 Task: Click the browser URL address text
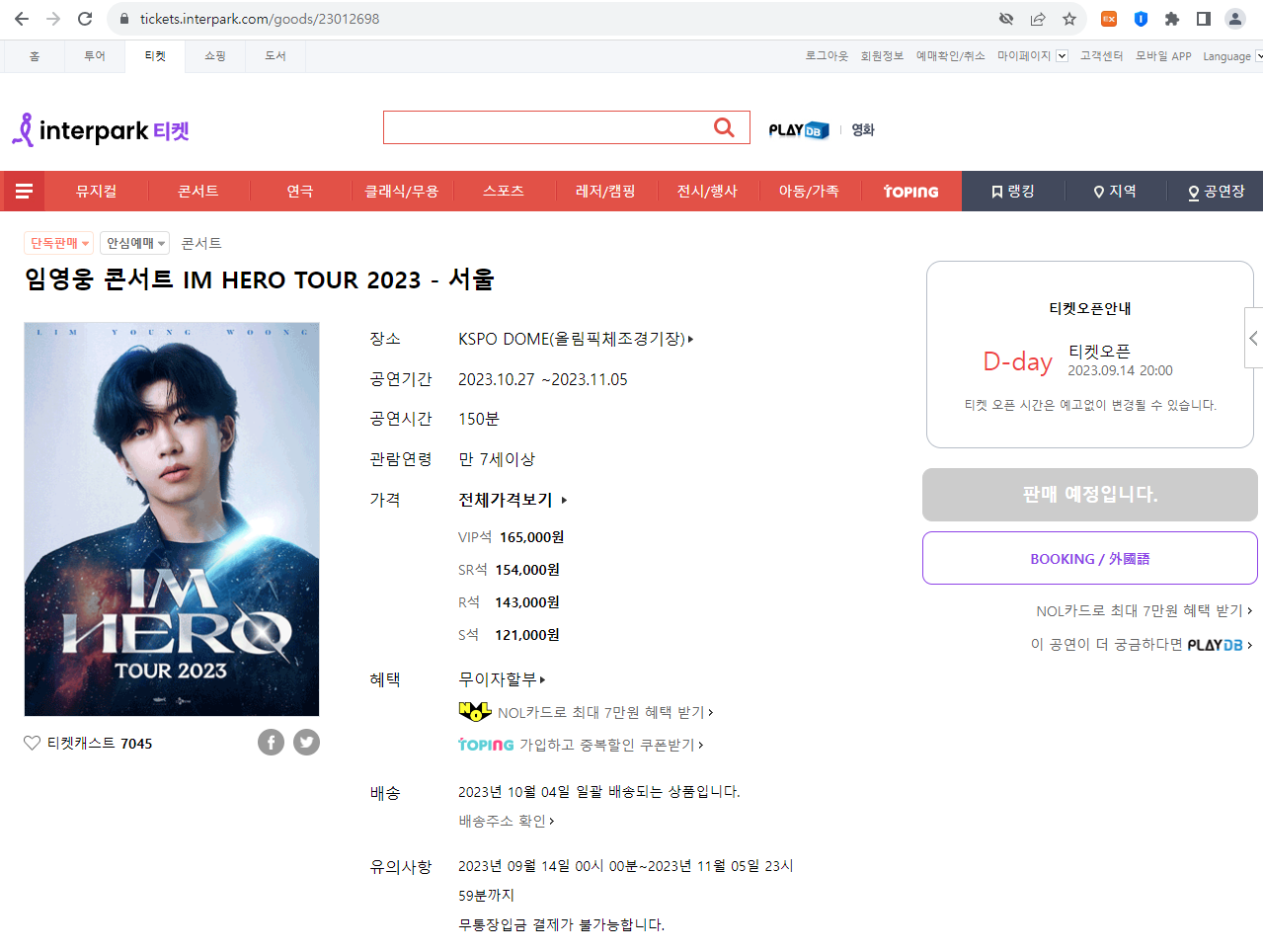[260, 19]
